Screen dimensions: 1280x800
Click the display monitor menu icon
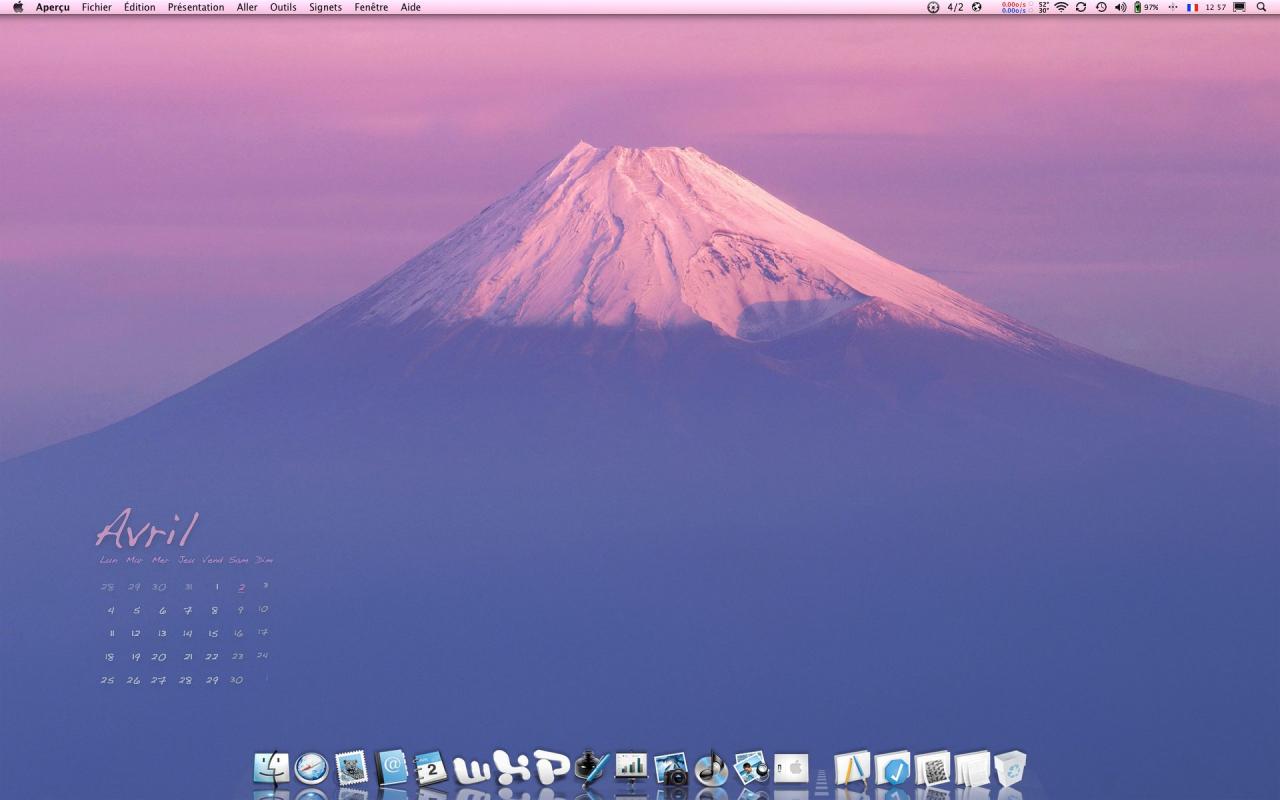point(1240,7)
